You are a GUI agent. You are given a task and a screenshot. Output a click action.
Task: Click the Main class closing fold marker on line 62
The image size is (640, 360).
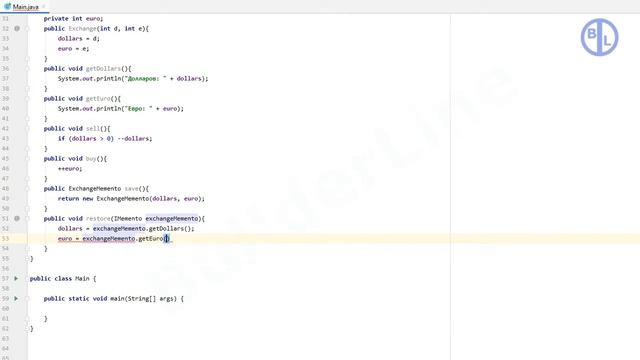tap(27, 329)
